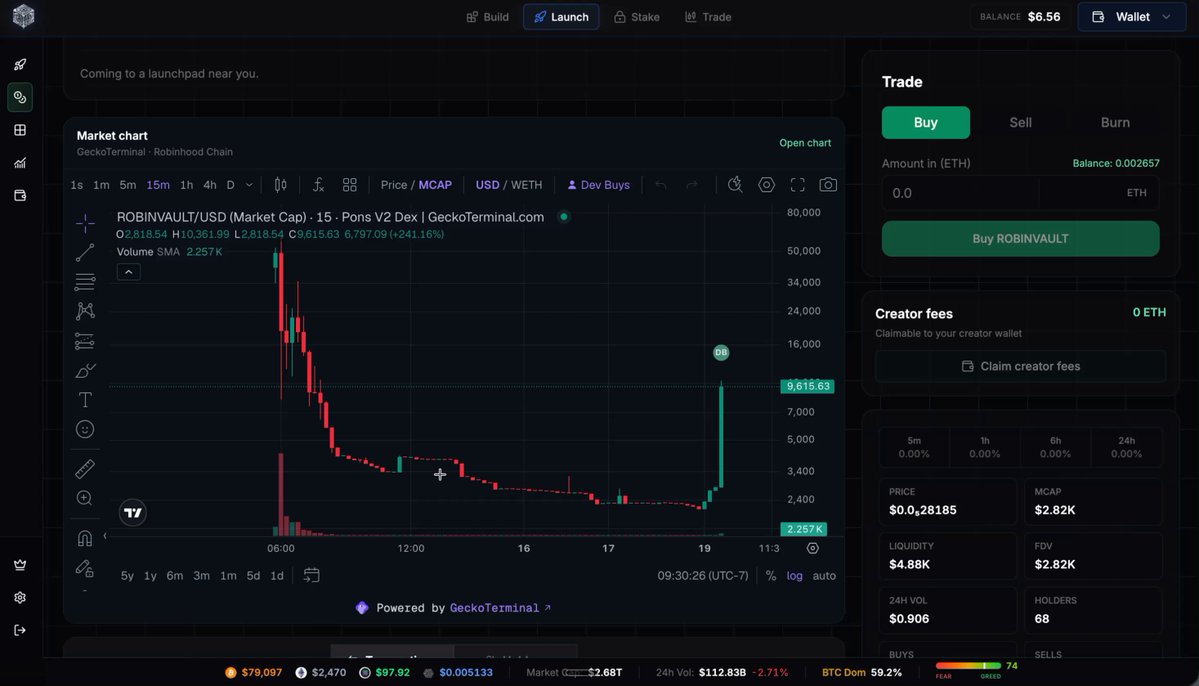Toggle log scale on the chart
Viewport: 1199px width, 686px height.
[x=794, y=576]
